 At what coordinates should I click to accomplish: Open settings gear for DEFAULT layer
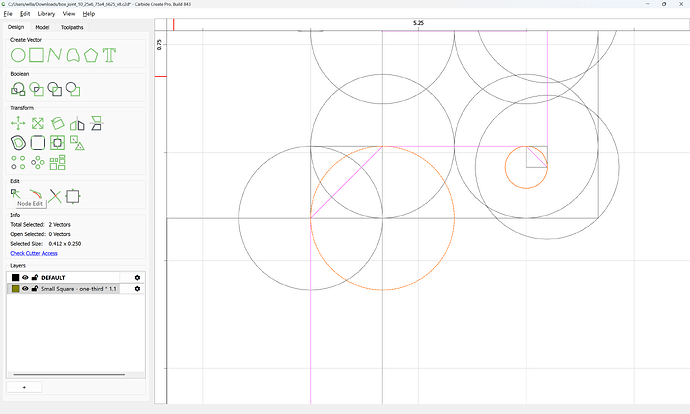(x=137, y=278)
